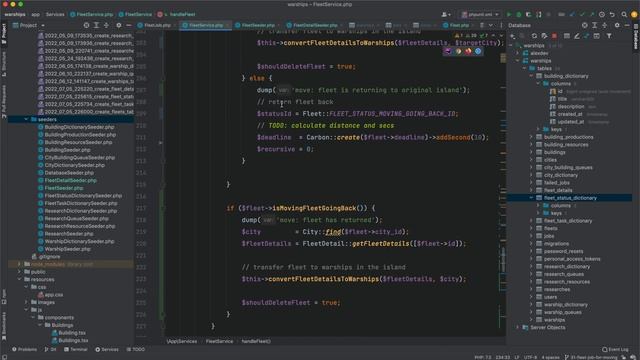640x360 pixels.
Task: Open Database panel settings gear
Action: tap(617, 25)
